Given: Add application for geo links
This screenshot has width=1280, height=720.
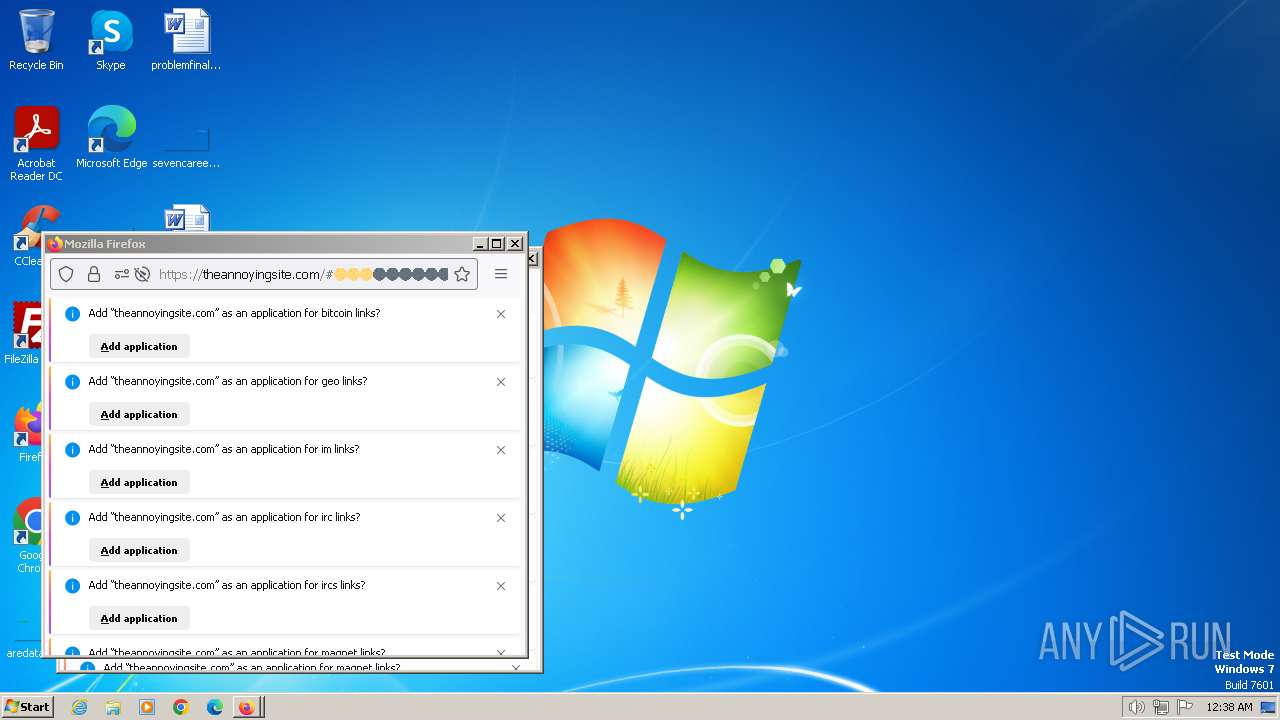Looking at the screenshot, I should (x=139, y=414).
